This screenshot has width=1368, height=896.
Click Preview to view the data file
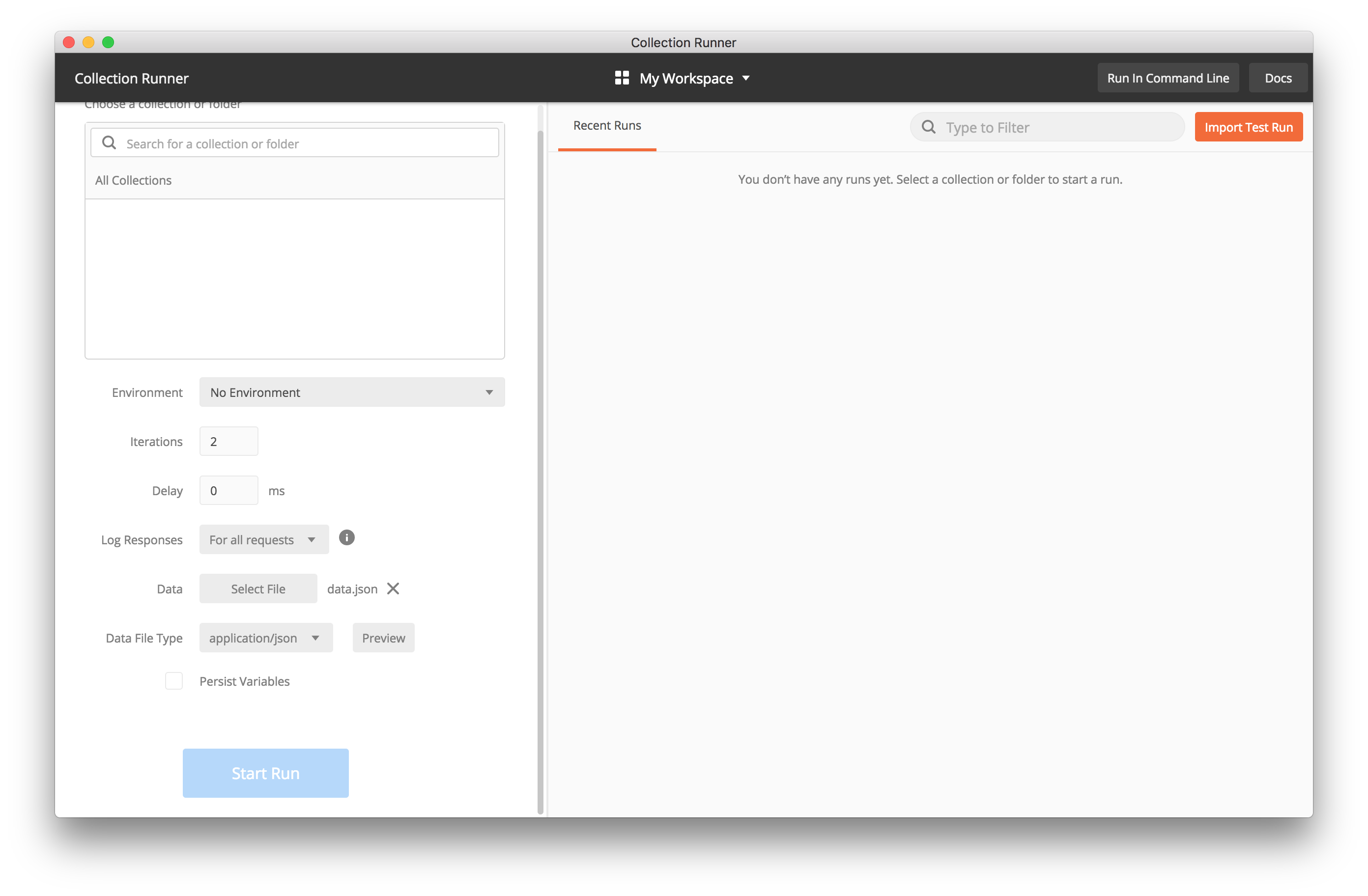[383, 638]
